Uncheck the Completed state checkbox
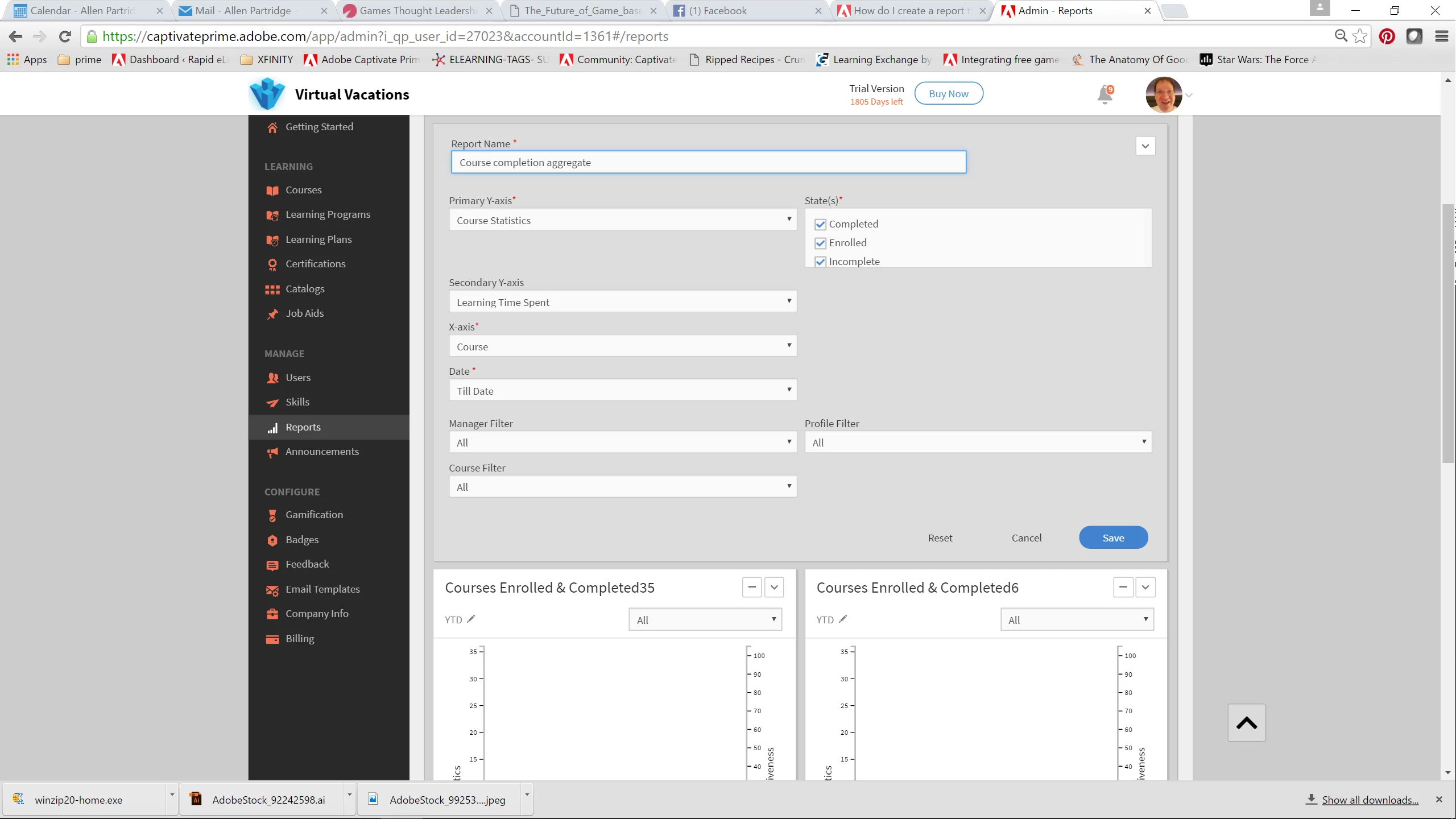The width and height of the screenshot is (1456, 819). click(x=820, y=224)
